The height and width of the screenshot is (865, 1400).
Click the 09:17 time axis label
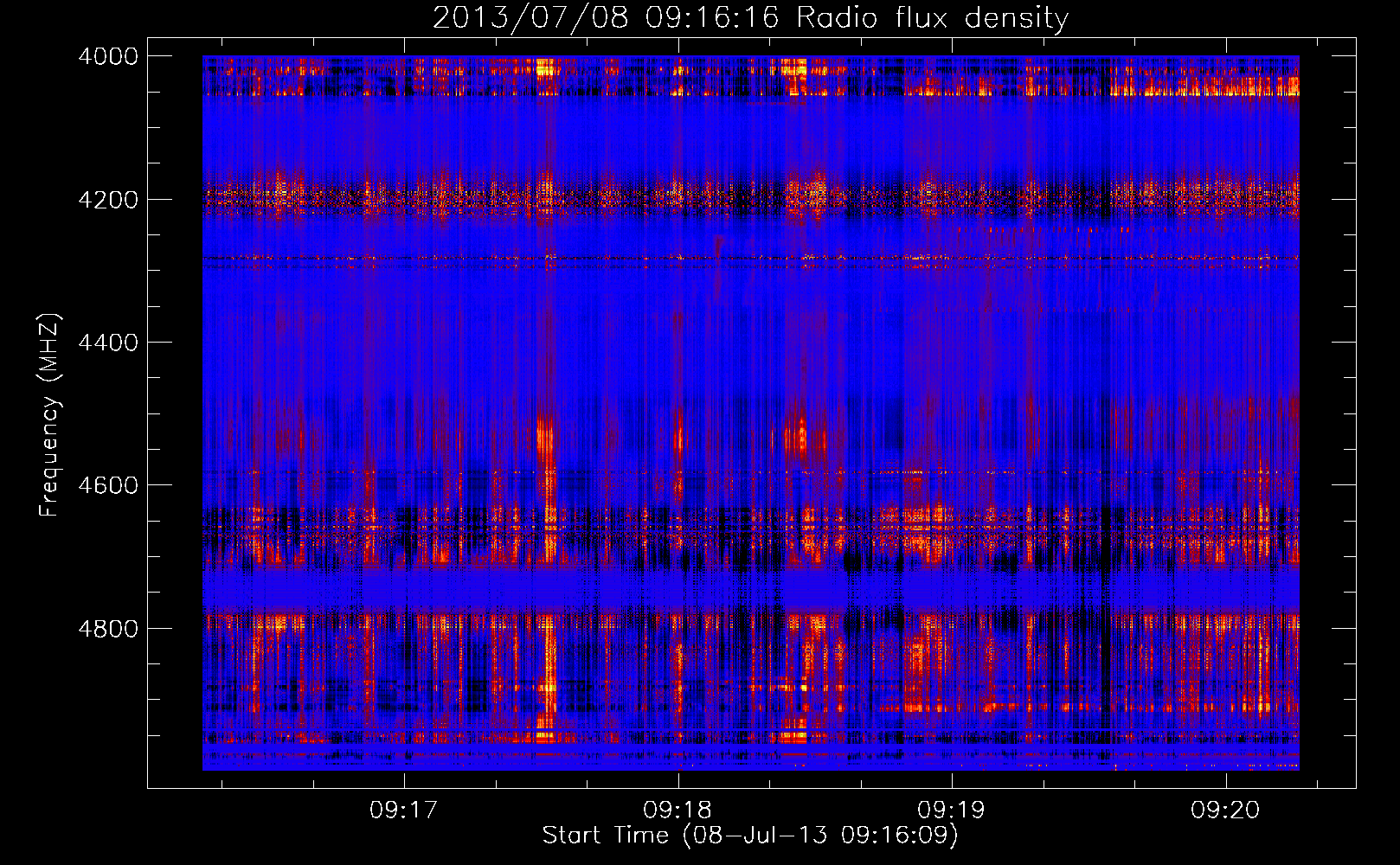tap(403, 811)
